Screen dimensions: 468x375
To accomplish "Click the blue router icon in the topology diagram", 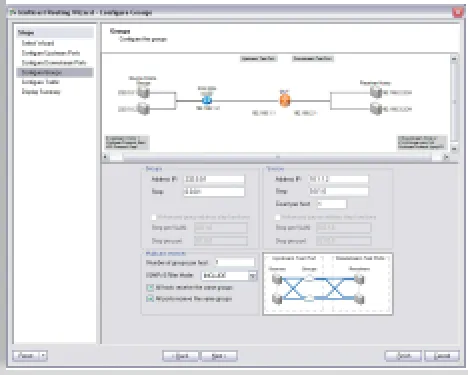I will (x=207, y=99).
